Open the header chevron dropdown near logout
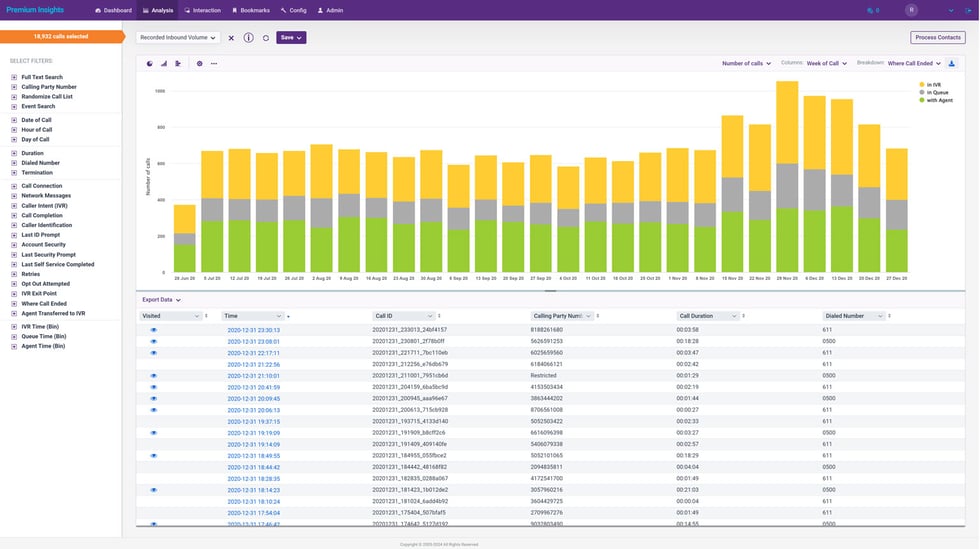This screenshot has height=549, width=980. (951, 11)
